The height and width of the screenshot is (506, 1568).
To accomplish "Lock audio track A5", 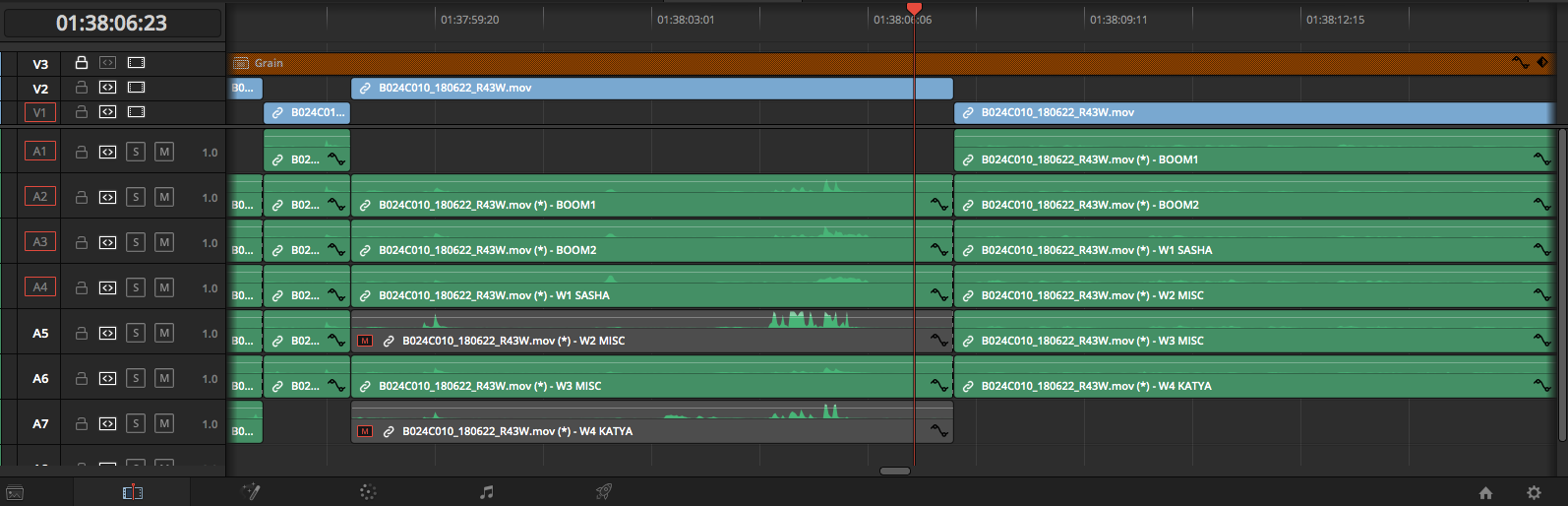I will 82,333.
